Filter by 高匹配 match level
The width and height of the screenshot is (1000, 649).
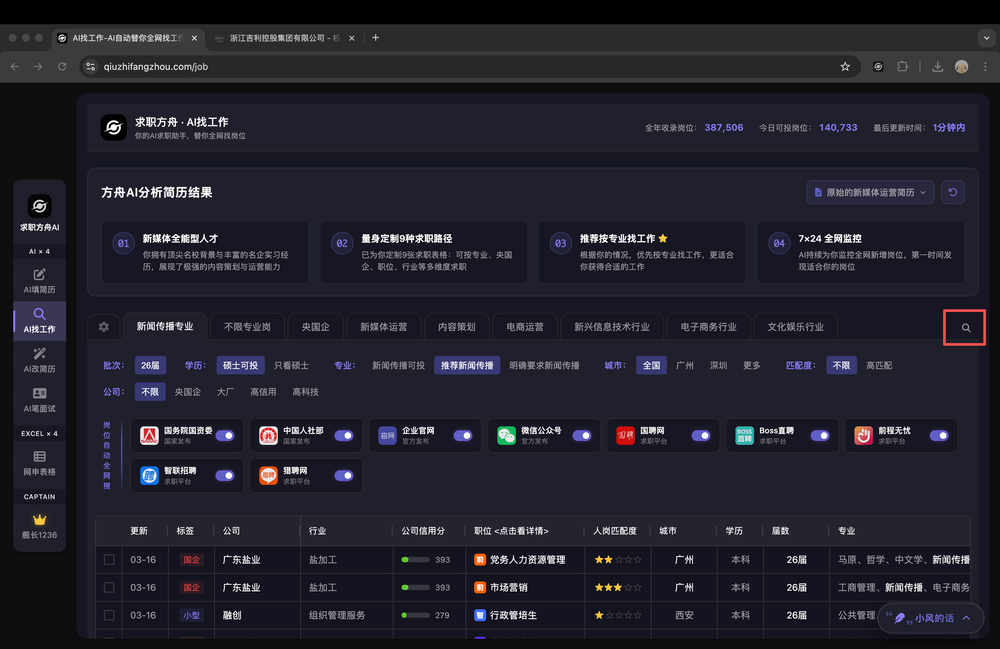pos(879,366)
